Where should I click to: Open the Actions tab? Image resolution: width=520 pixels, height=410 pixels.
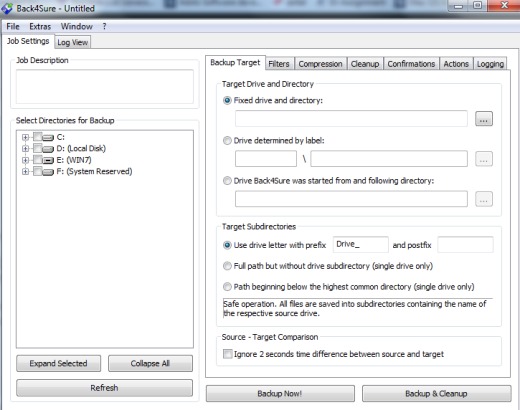[456, 64]
